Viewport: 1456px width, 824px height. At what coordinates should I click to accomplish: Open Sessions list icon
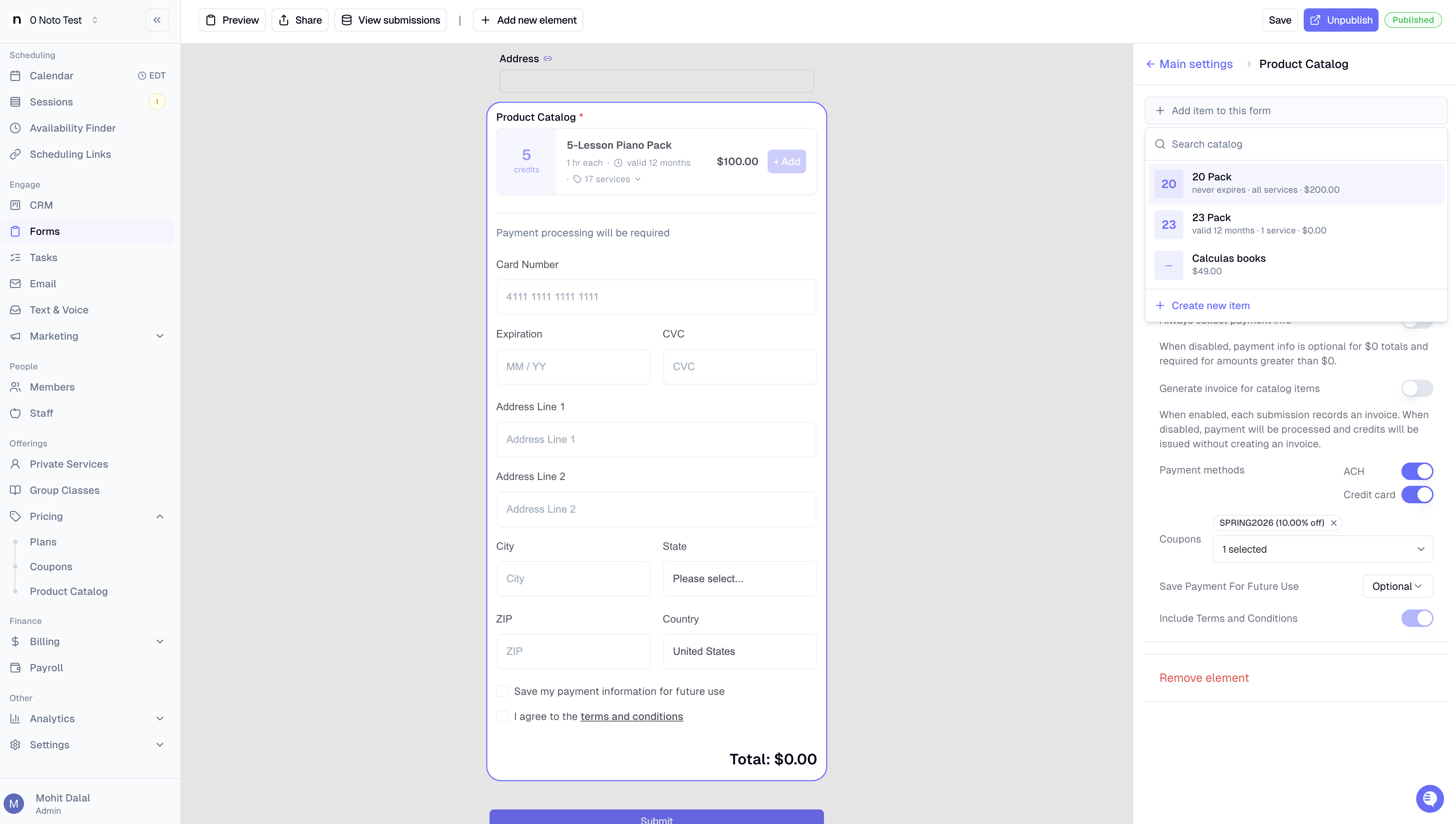click(15, 102)
